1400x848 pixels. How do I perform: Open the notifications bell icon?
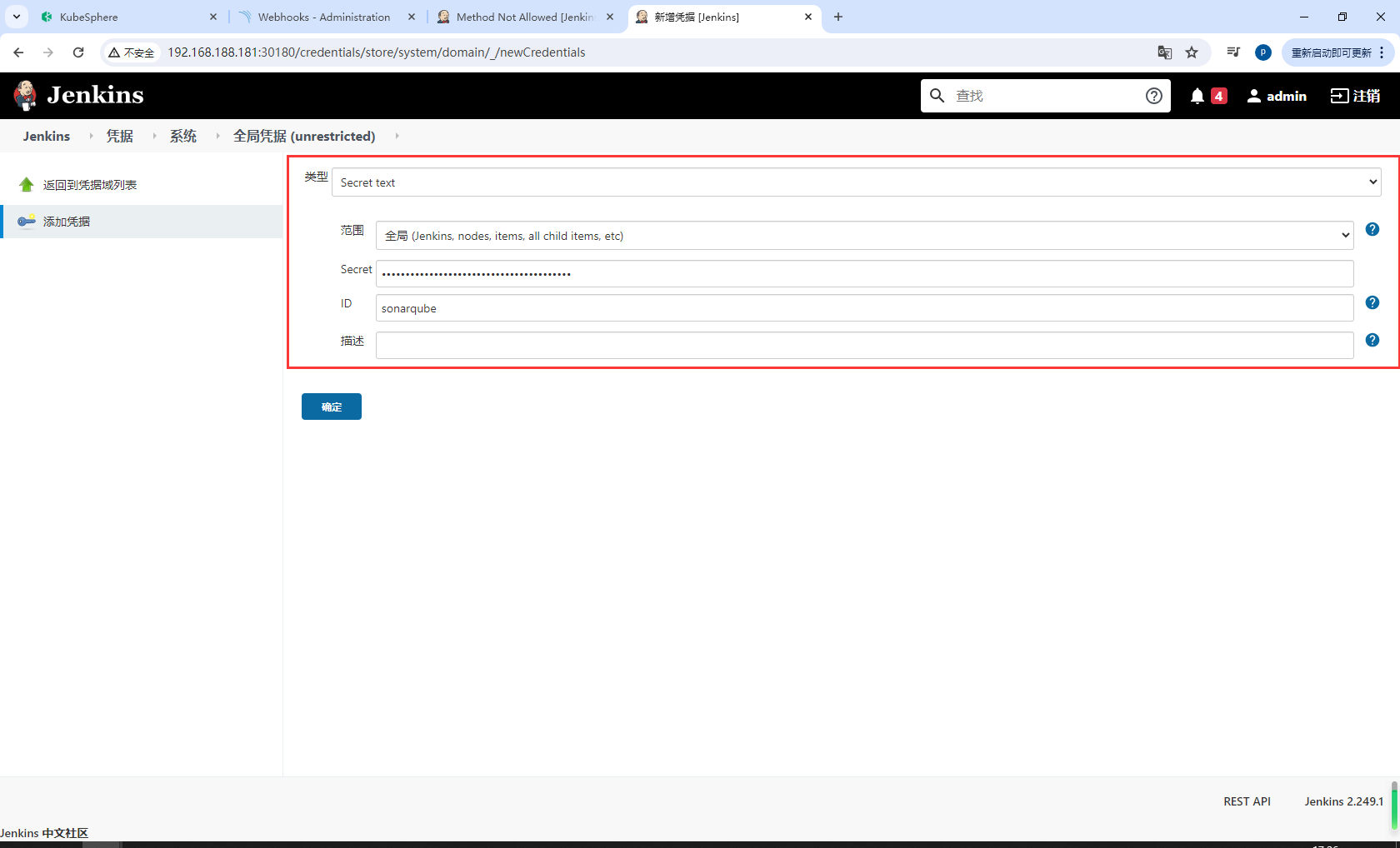pyautogui.click(x=1197, y=96)
